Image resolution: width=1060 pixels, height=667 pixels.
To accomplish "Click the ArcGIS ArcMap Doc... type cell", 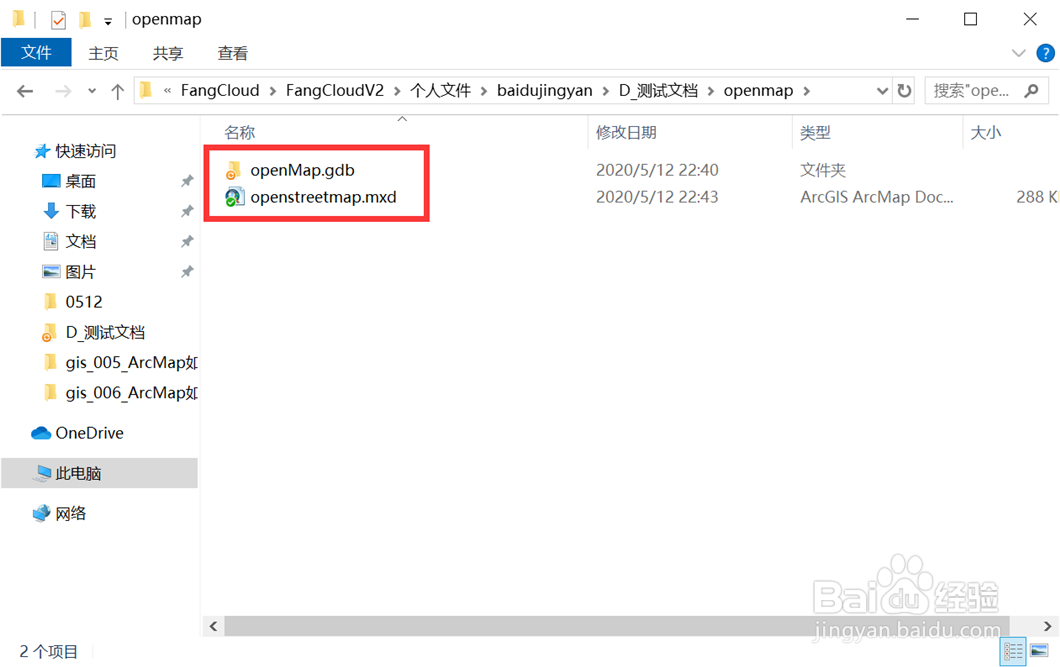I will [x=877, y=197].
